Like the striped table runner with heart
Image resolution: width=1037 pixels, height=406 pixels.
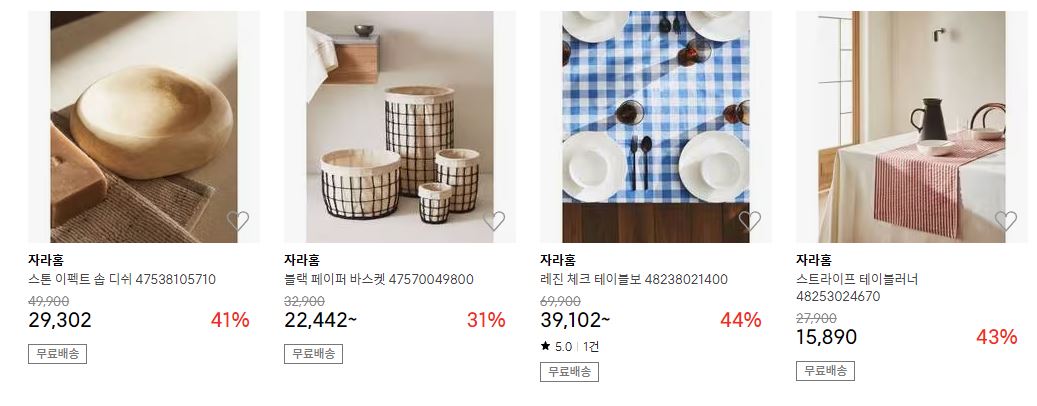(x=1005, y=220)
